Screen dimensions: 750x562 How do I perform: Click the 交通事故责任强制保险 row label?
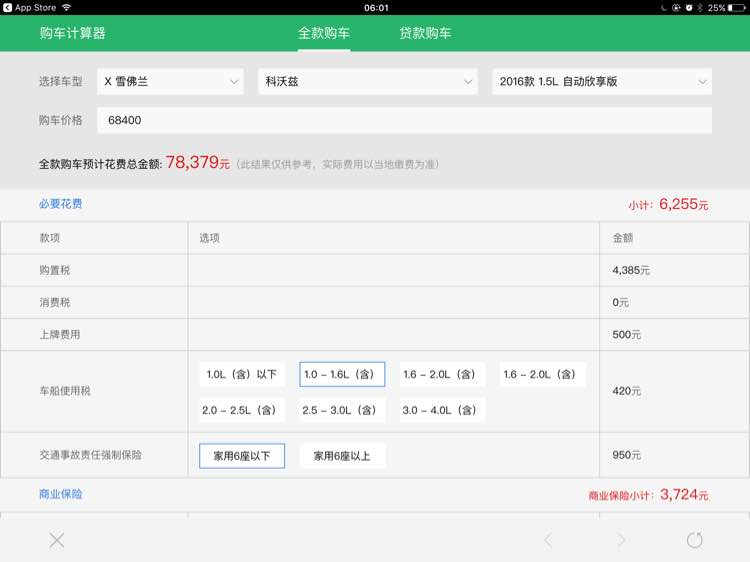coord(90,455)
